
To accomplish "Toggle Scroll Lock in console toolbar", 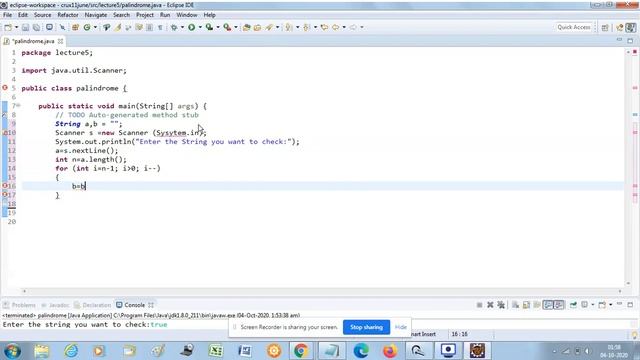I will click(x=526, y=305).
